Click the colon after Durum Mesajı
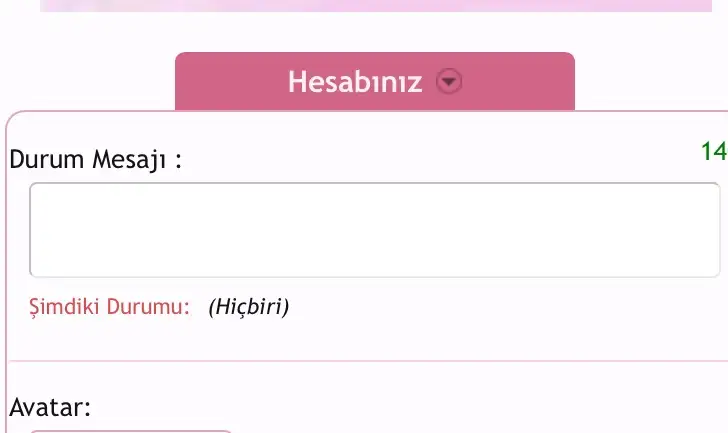Image resolution: width=728 pixels, height=433 pixels. coord(178,161)
